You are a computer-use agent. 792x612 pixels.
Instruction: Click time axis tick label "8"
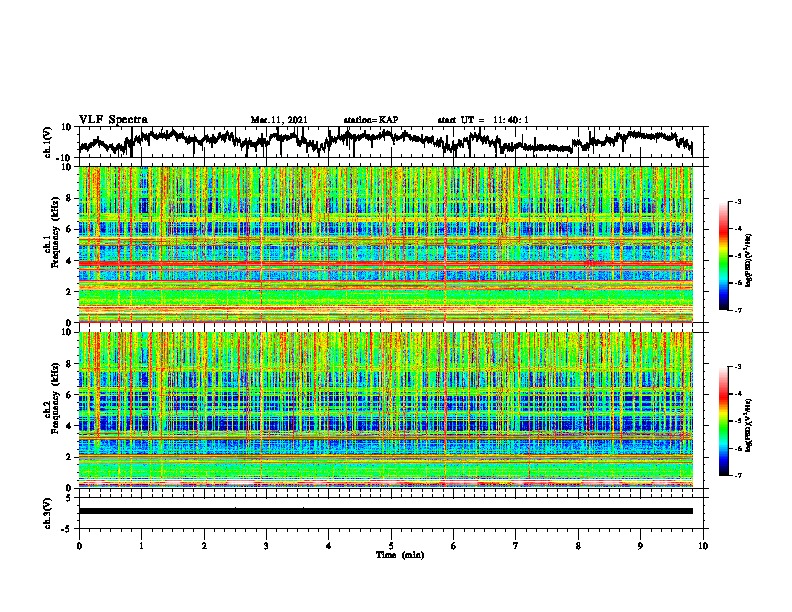click(578, 546)
